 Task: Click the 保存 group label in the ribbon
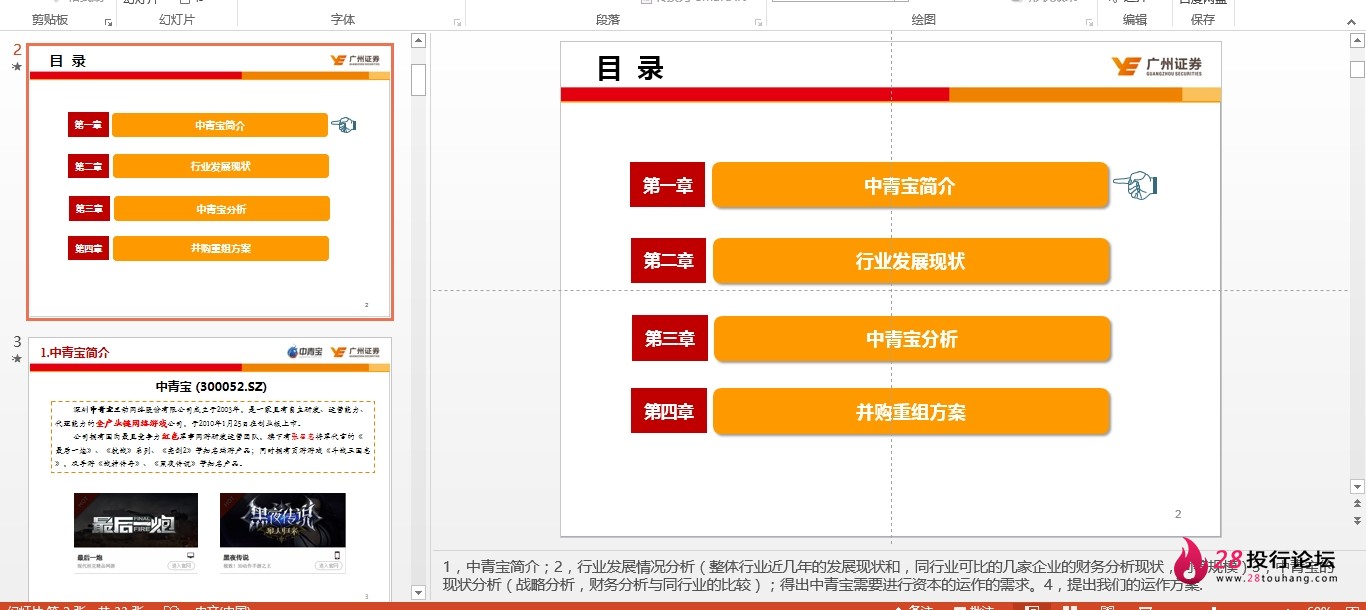point(1203,20)
